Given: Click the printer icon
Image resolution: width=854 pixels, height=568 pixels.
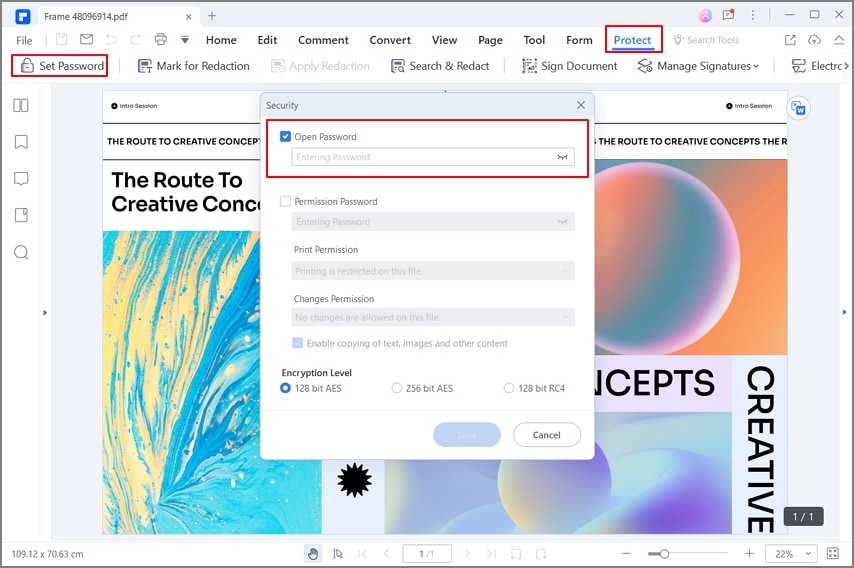Looking at the screenshot, I should tap(160, 39).
